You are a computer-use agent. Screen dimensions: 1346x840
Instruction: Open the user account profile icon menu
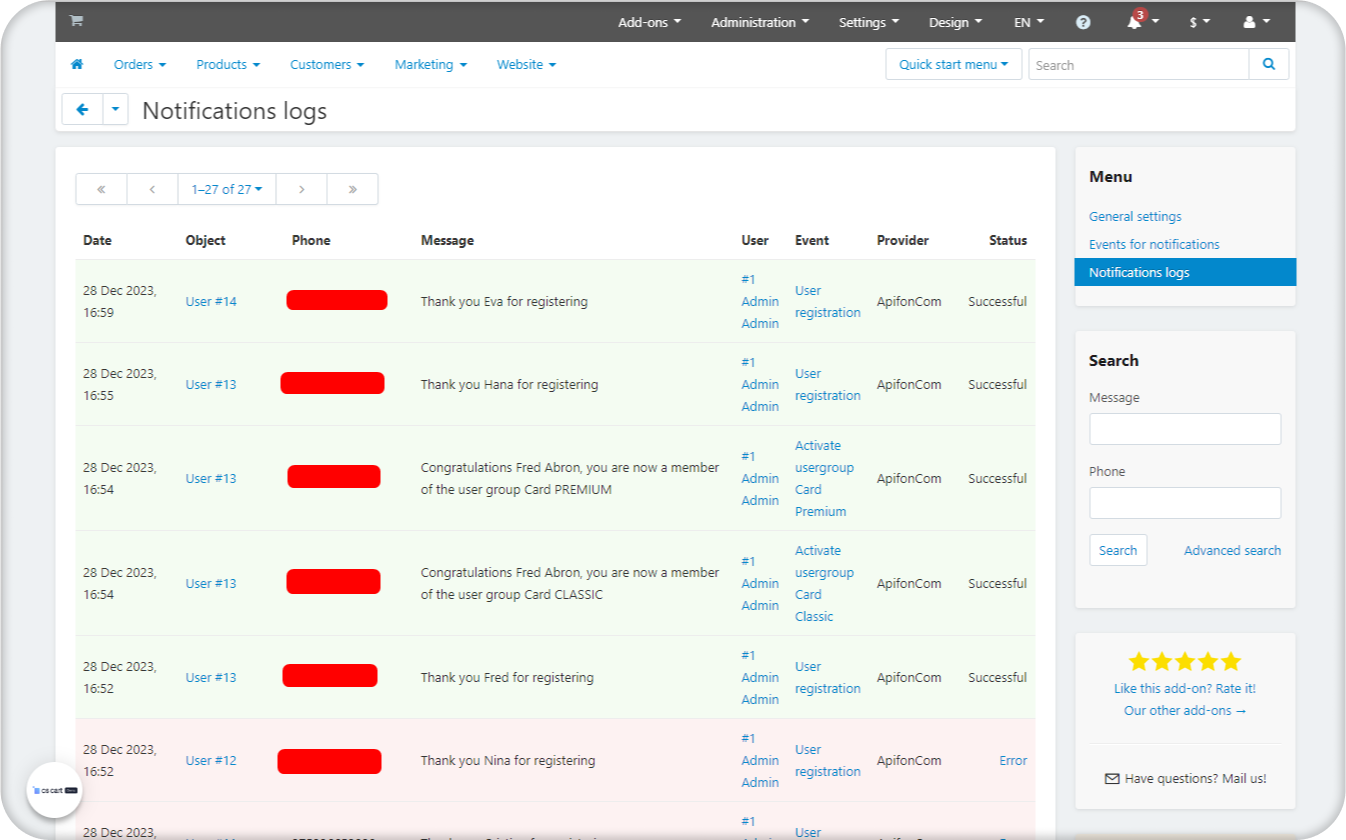(x=1256, y=22)
